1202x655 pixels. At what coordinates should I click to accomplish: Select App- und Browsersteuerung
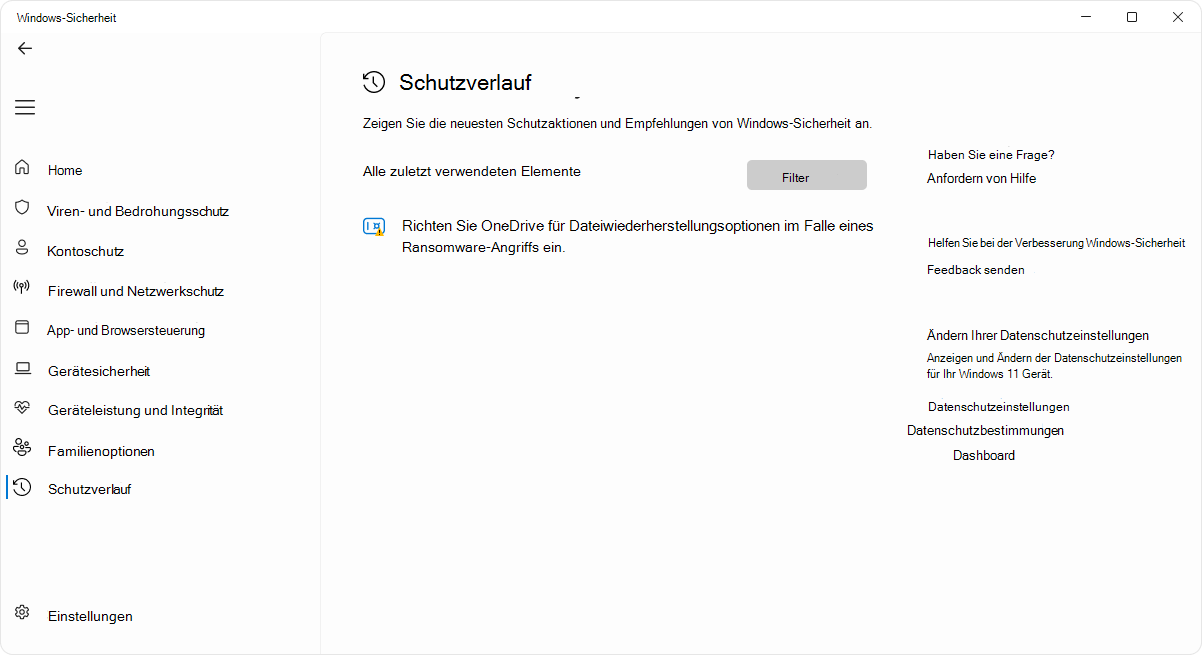[x=126, y=330]
